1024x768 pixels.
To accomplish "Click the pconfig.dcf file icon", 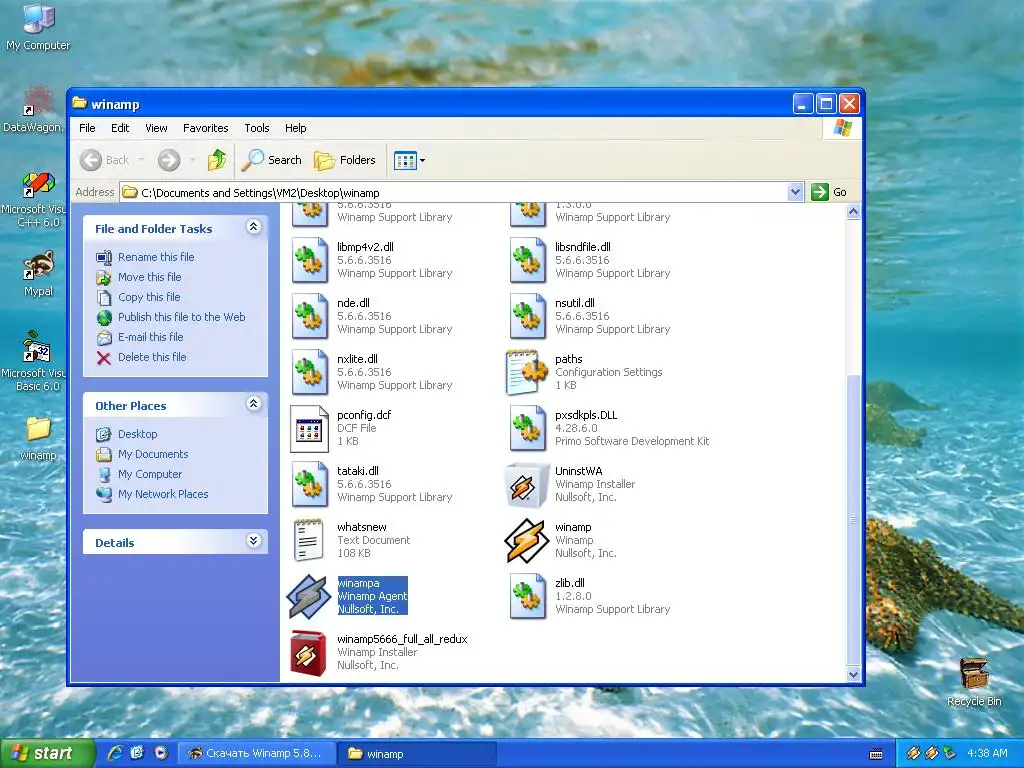I will [x=310, y=428].
